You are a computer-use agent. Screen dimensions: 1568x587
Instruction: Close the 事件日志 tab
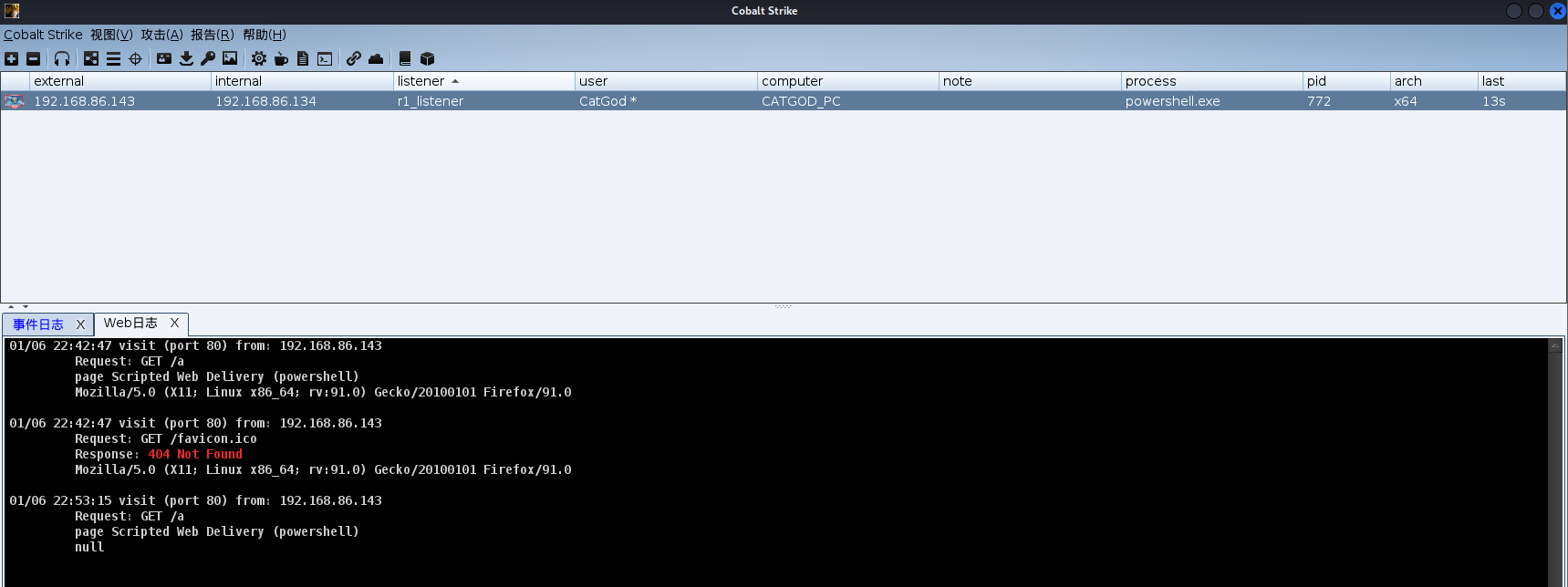click(80, 324)
